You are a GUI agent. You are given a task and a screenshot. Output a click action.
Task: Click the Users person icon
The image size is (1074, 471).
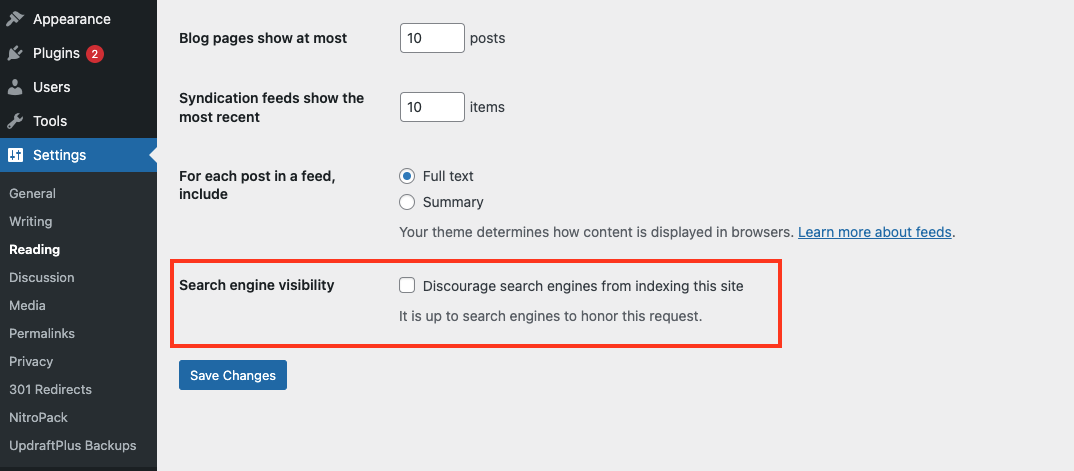tap(15, 87)
